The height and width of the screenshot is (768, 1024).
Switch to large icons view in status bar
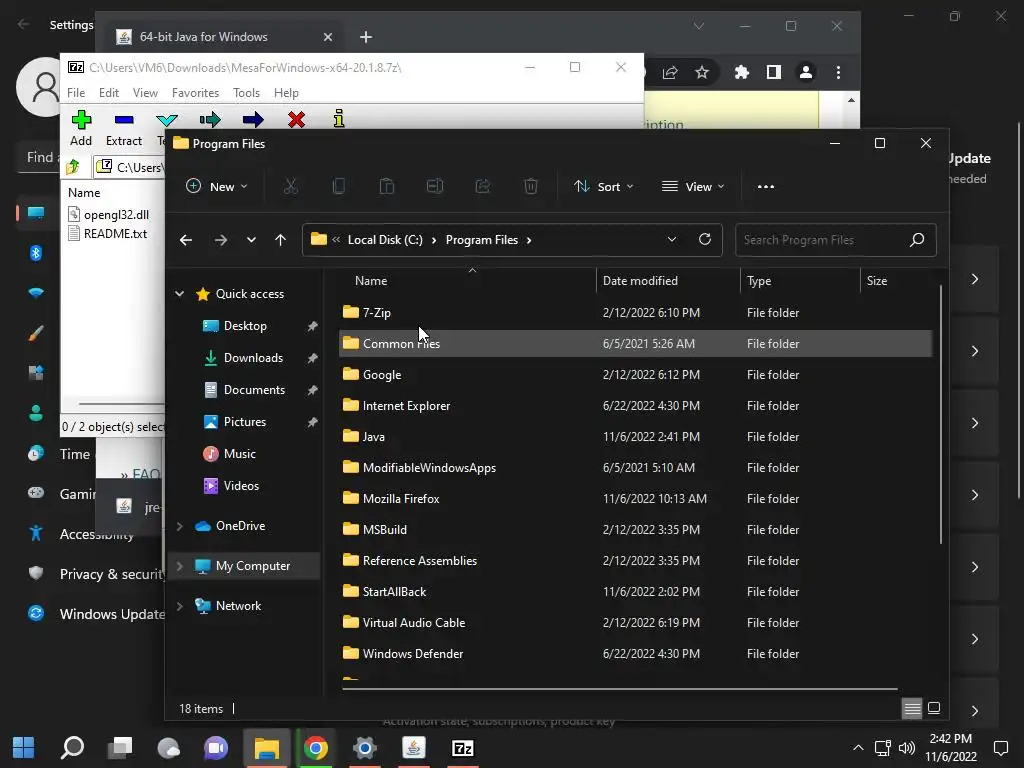point(934,708)
